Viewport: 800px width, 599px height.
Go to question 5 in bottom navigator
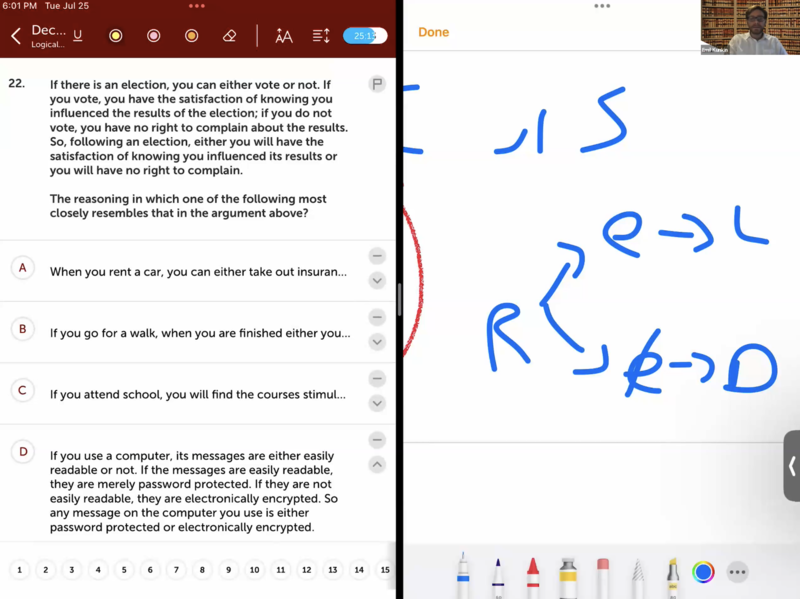coord(124,570)
